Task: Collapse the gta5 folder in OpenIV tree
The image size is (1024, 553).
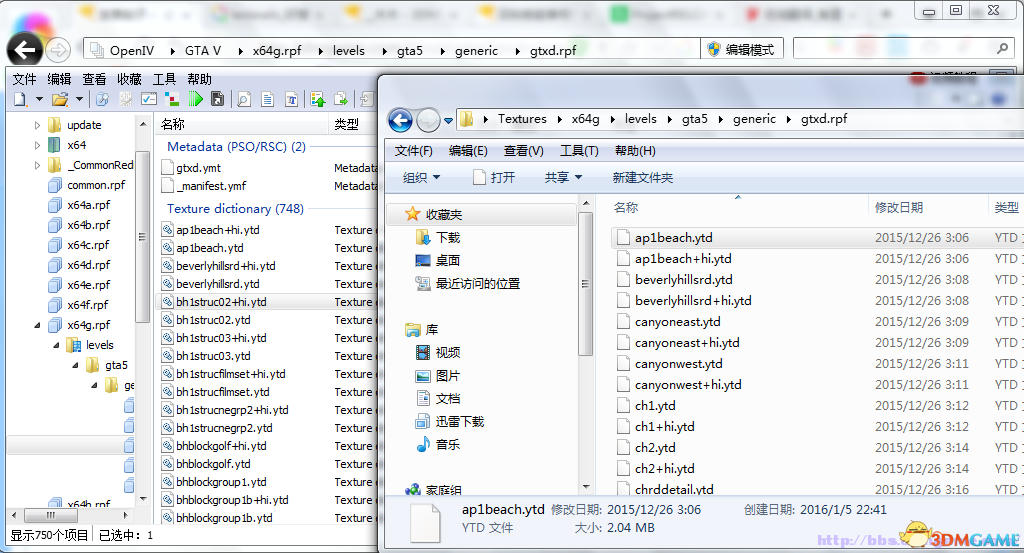Action: (x=76, y=365)
